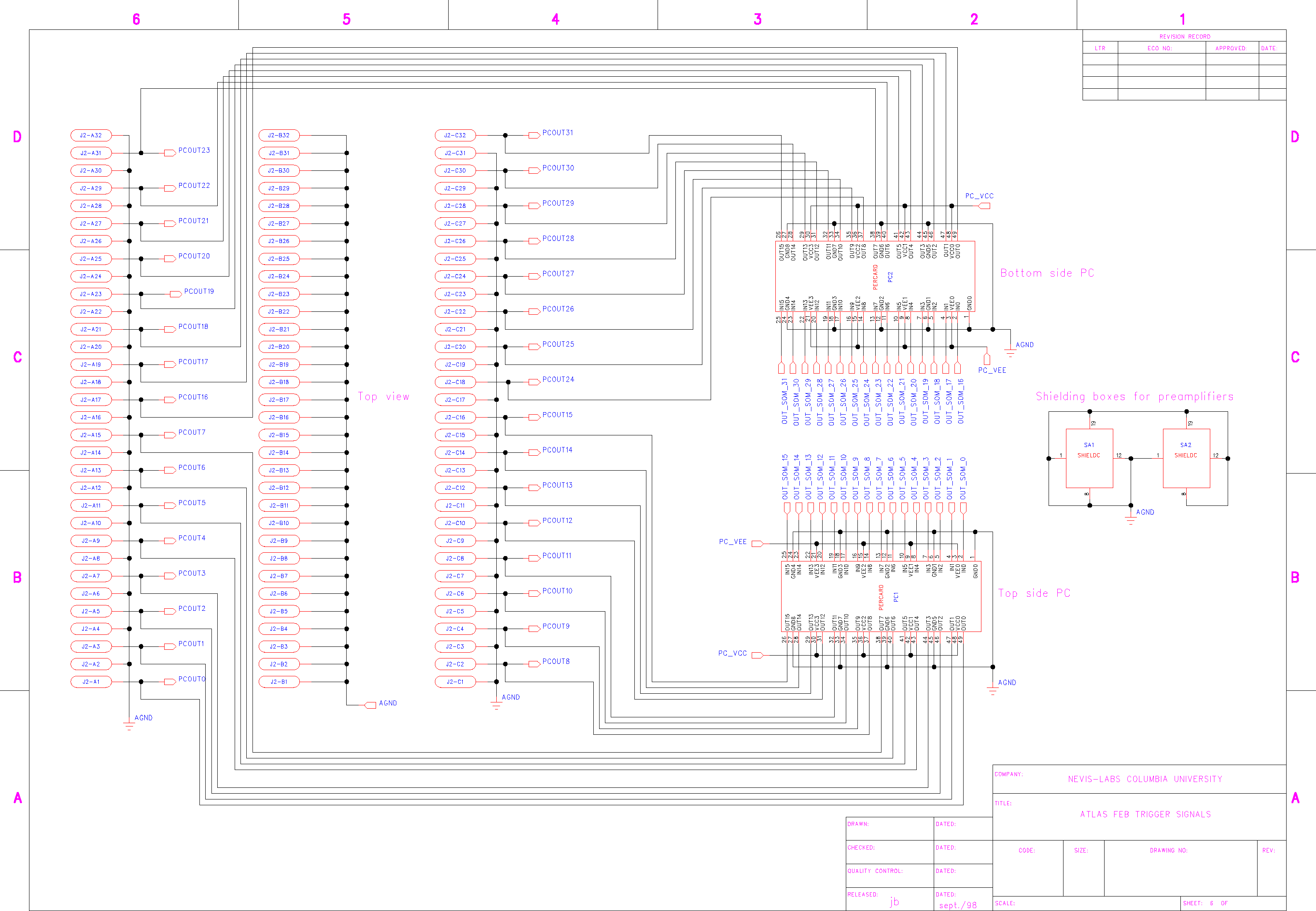This screenshot has height=911, width=1316.
Task: Select the PCOUT16 output port symbol
Action: [170, 400]
